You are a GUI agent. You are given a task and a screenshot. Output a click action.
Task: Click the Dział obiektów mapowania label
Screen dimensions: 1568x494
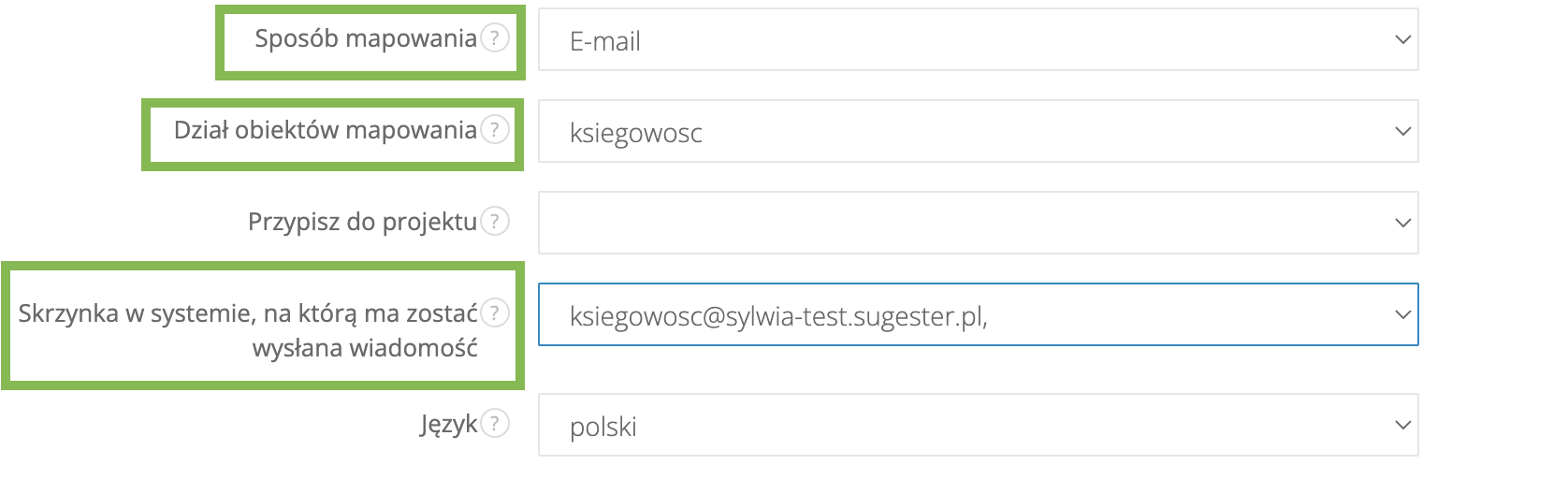(325, 130)
